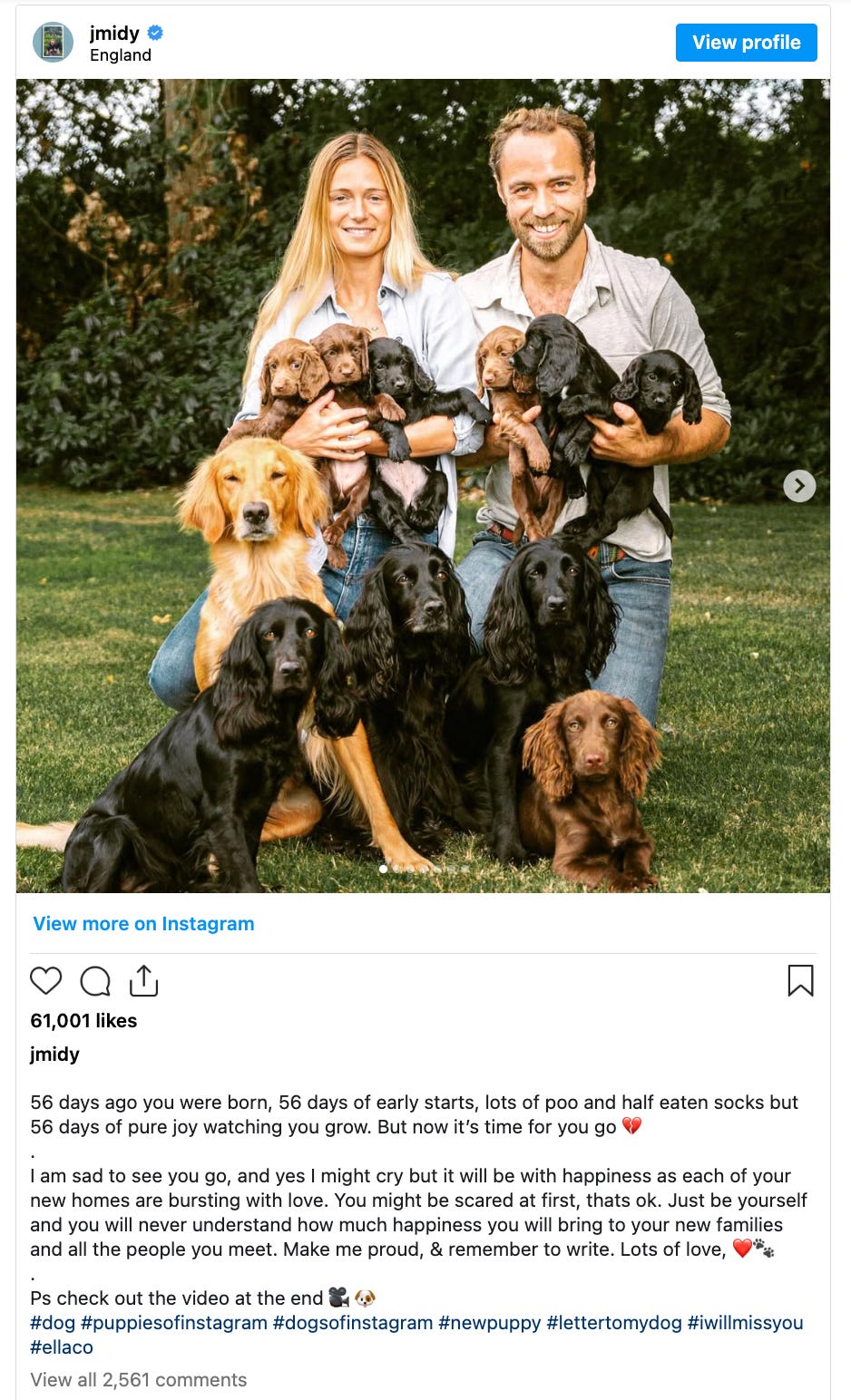
Task: Save the post with the bookmark icon
Action: coord(800,980)
